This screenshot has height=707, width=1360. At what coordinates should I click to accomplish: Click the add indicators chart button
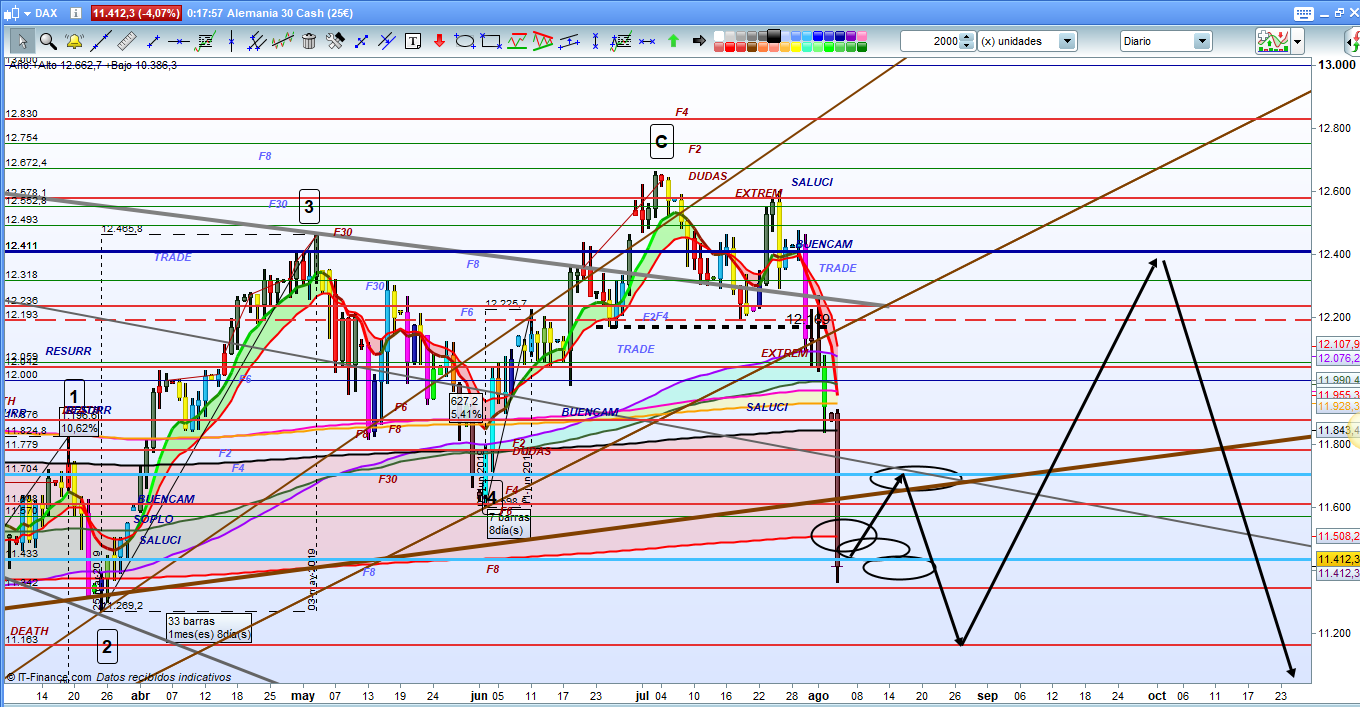point(1272,41)
